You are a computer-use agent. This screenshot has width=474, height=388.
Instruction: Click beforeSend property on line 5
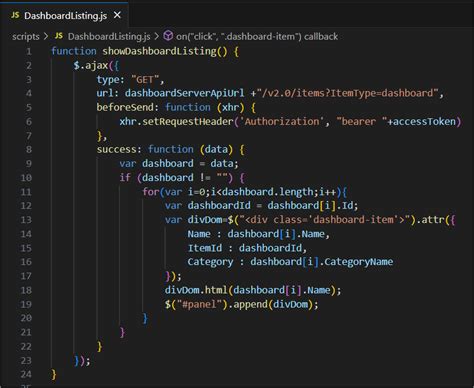click(x=125, y=107)
